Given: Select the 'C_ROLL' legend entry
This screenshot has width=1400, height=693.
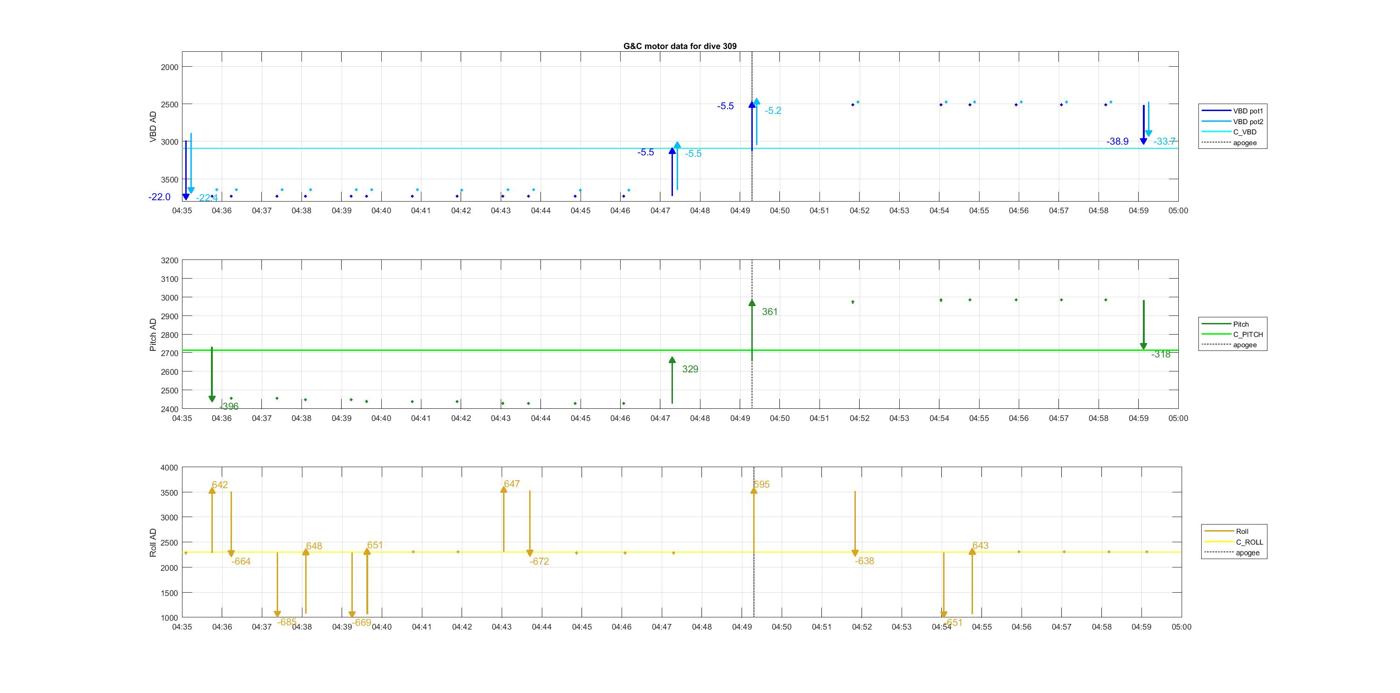Looking at the screenshot, I should coord(1235,542).
